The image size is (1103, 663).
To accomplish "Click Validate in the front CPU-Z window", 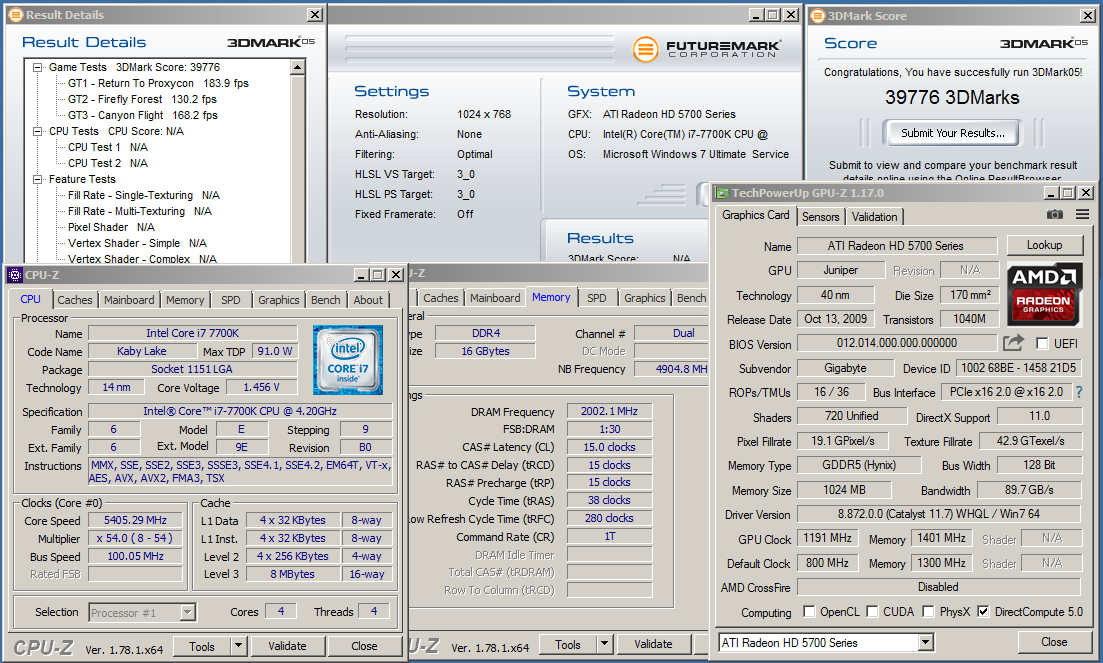I will pyautogui.click(x=287, y=645).
